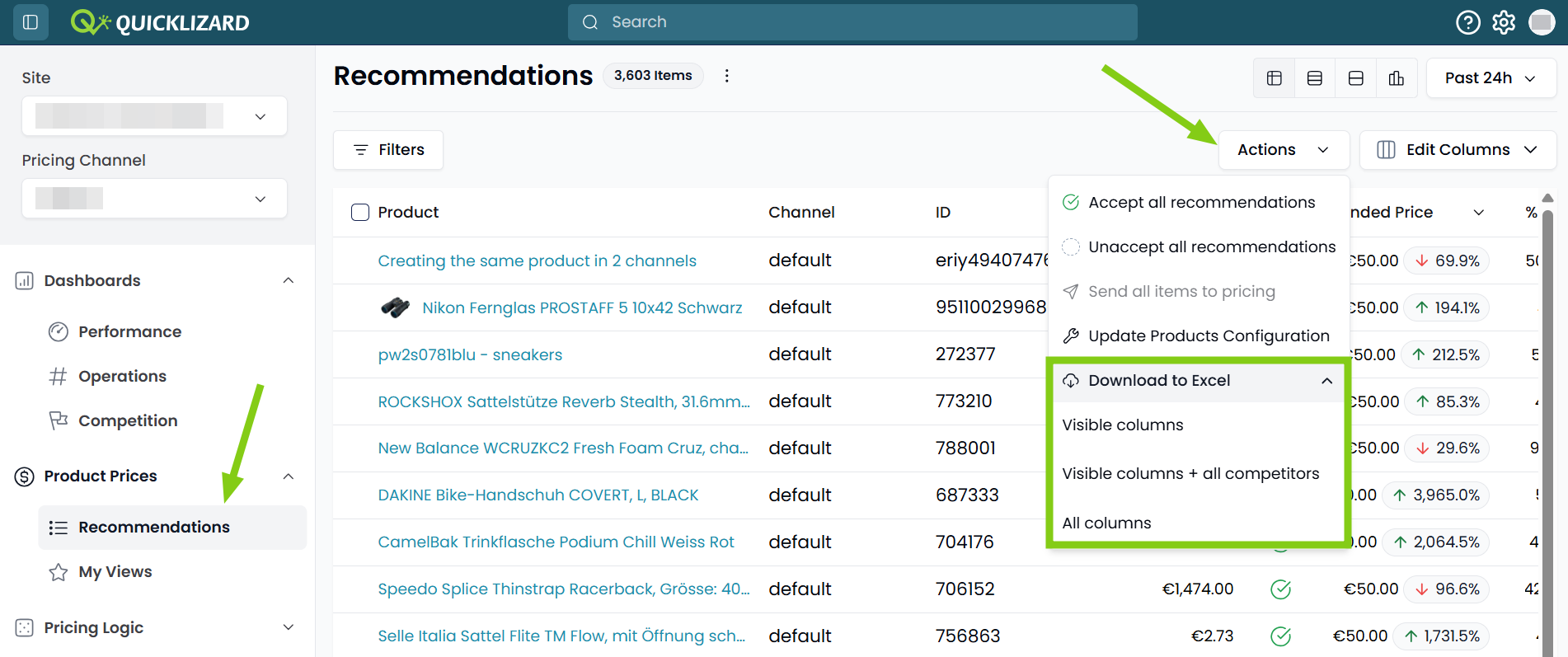The image size is (1568, 657).
Task: Click the QuickLizard logo
Action: [160, 22]
